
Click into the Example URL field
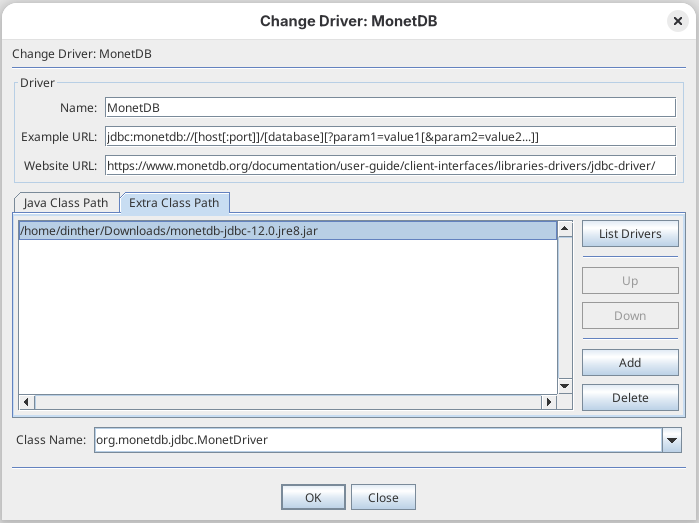pyautogui.click(x=390, y=136)
